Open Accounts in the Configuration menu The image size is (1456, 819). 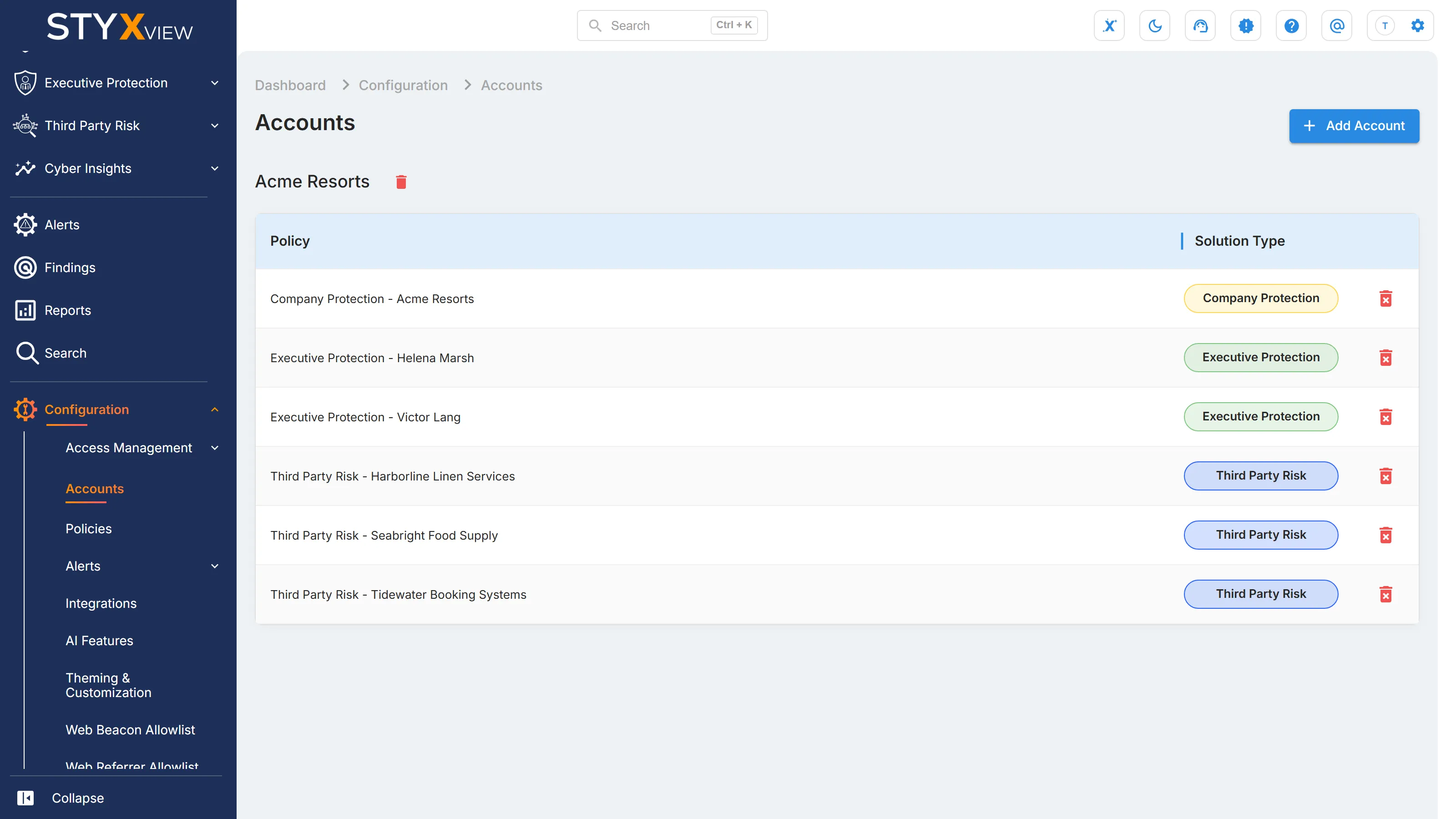tap(94, 489)
